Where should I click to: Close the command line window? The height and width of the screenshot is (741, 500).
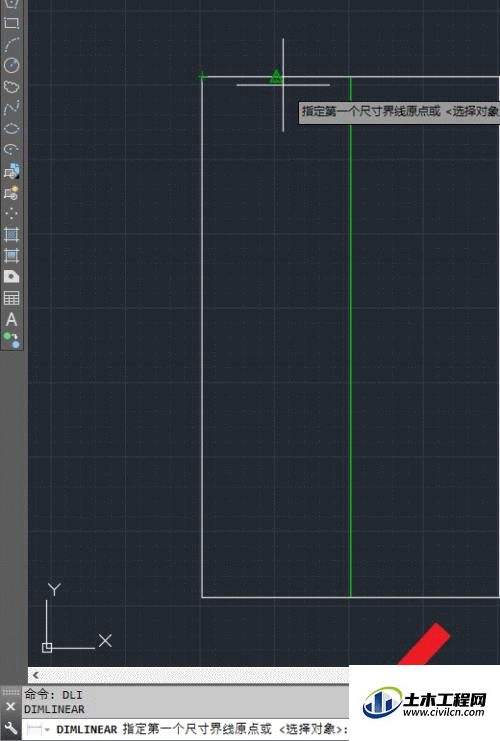[10, 707]
